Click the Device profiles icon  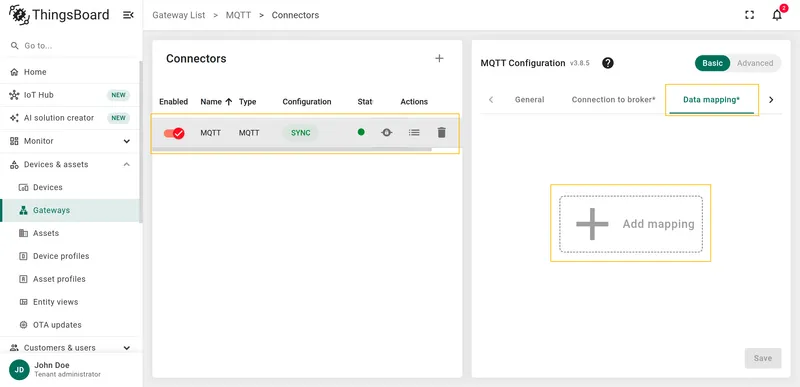(23, 256)
